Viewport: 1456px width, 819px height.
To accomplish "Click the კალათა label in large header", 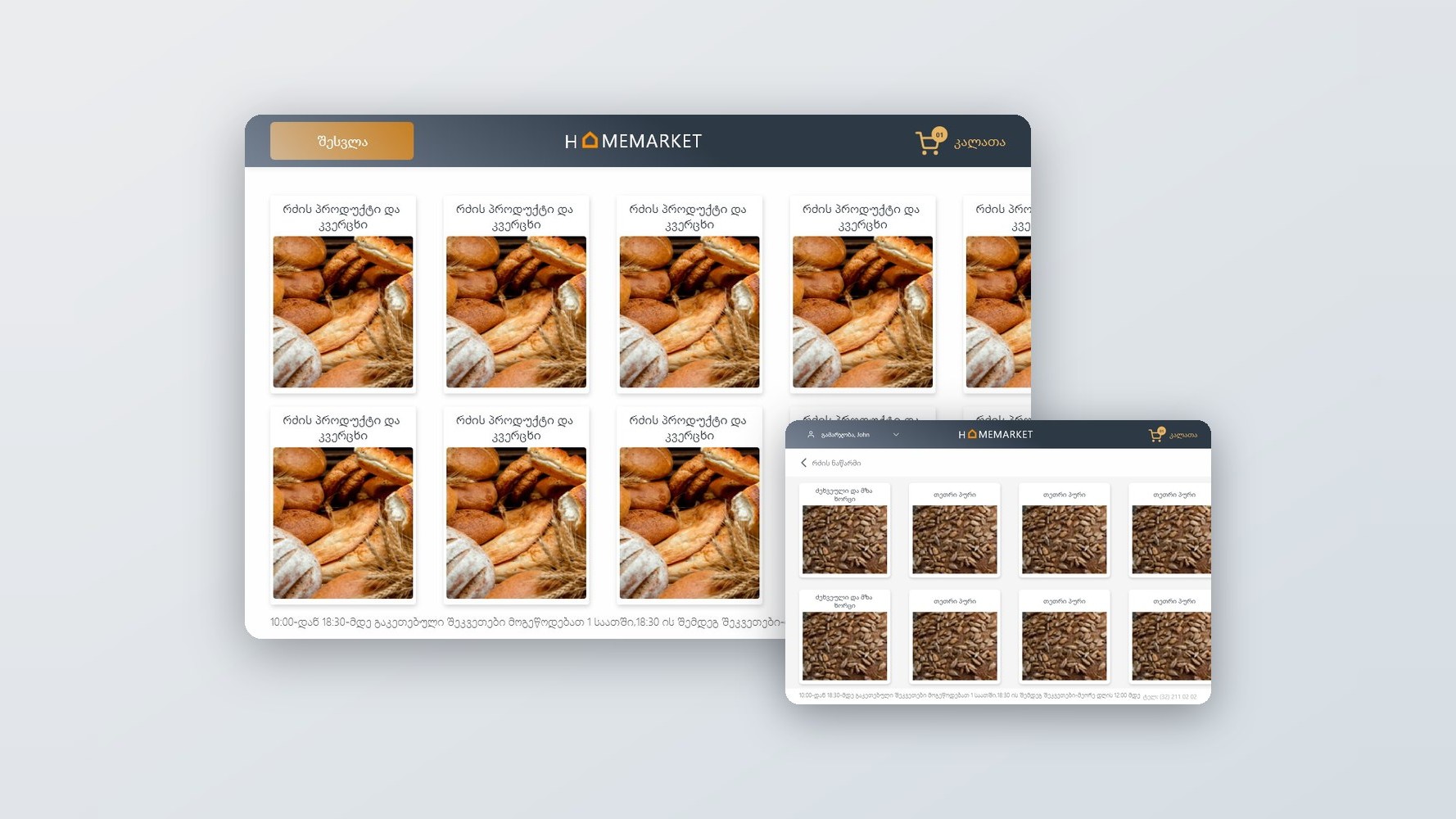I will tap(979, 142).
